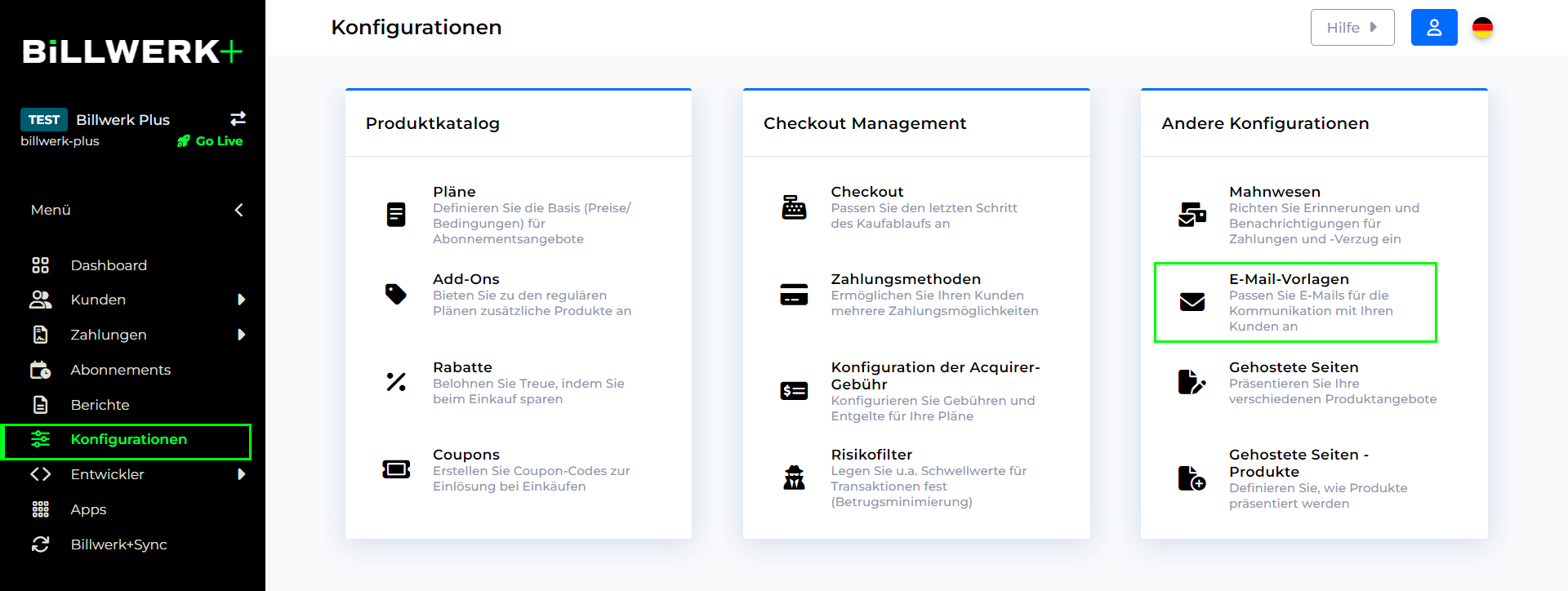The image size is (1568, 591).
Task: Click the German flag language selector
Action: coord(1482,28)
